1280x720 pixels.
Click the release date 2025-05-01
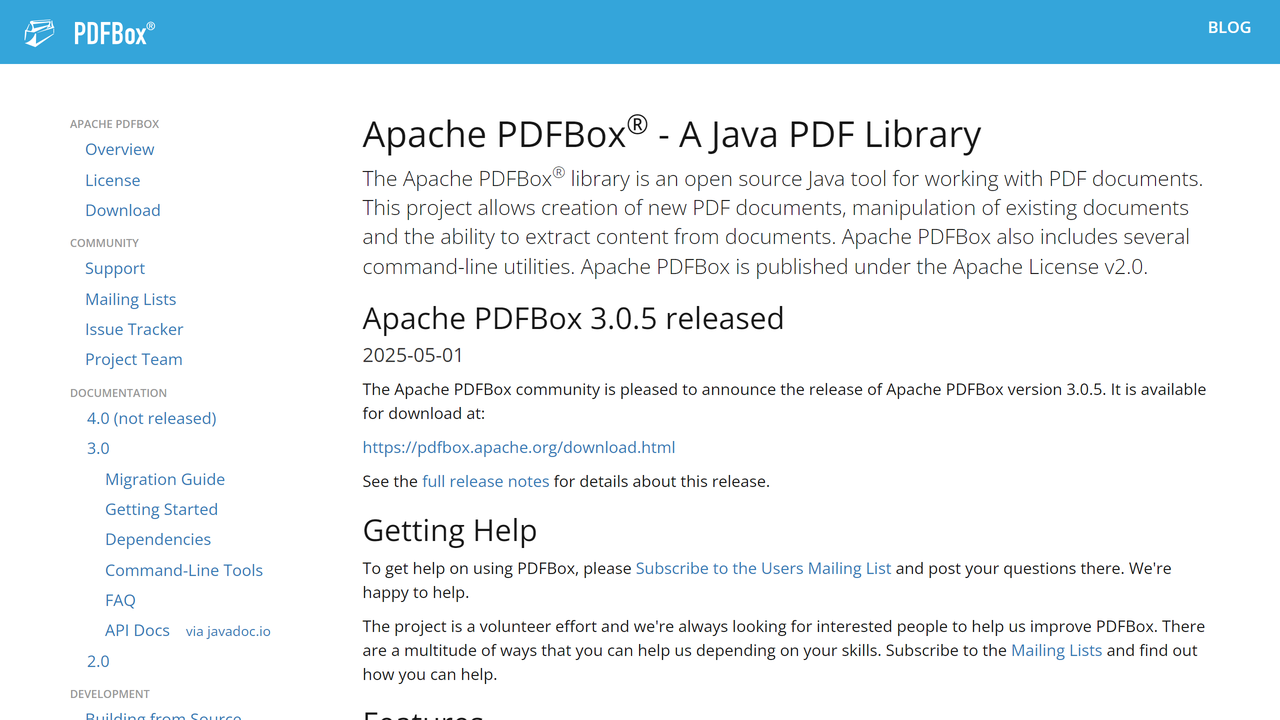pyautogui.click(x=413, y=355)
